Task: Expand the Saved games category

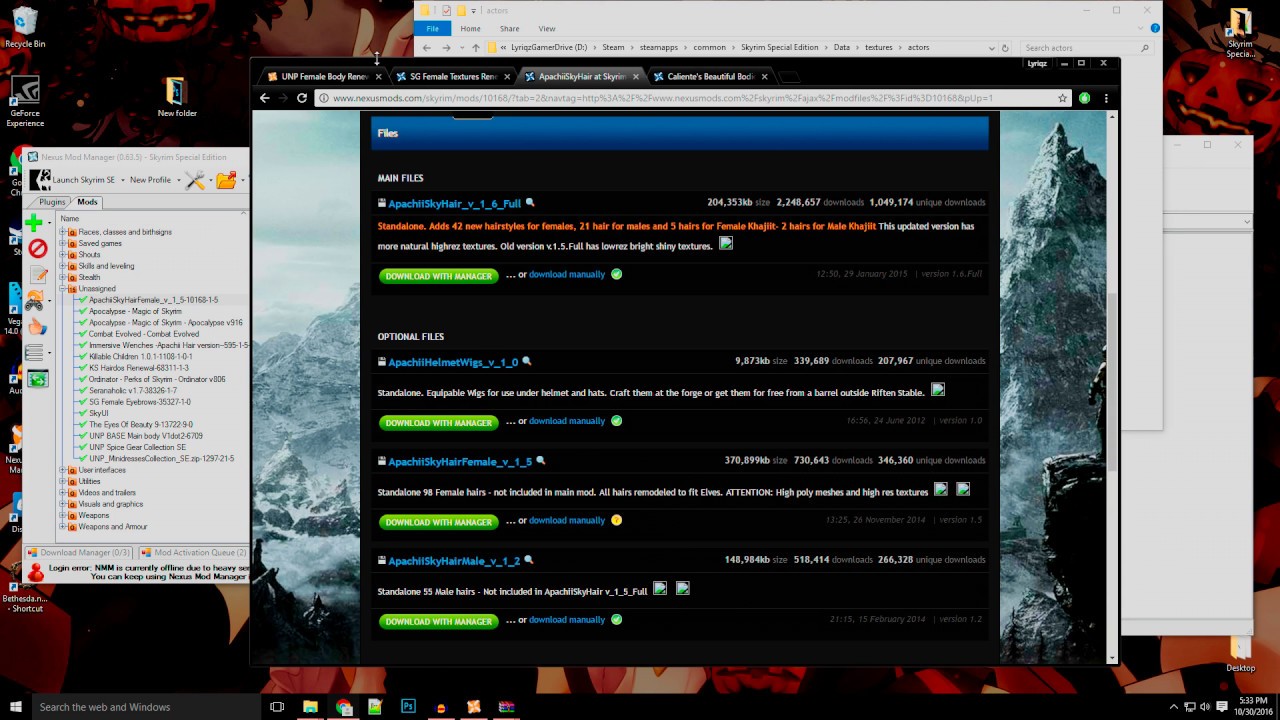Action: click(x=63, y=243)
